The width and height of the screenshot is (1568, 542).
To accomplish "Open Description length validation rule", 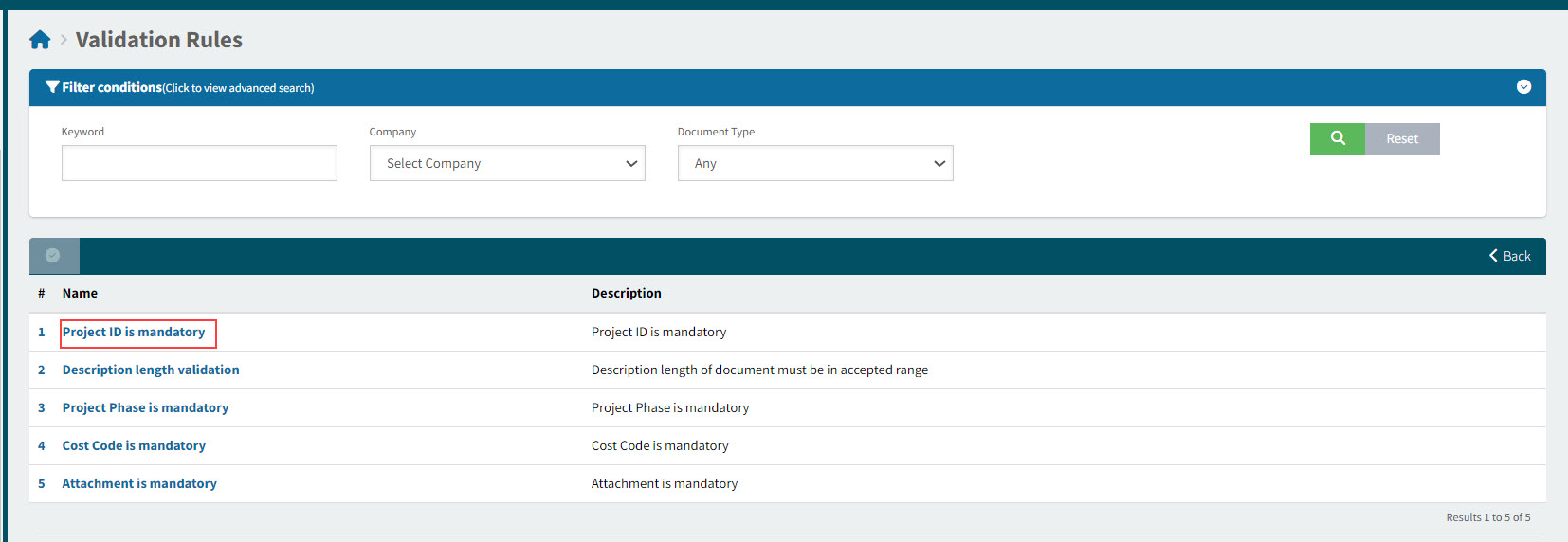I will click(x=151, y=370).
